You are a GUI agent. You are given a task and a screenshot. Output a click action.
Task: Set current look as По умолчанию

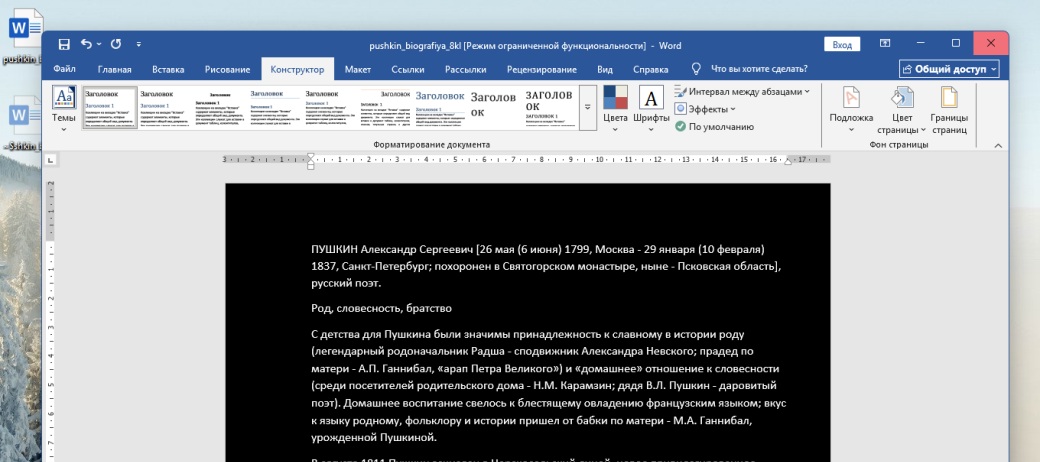click(714, 127)
